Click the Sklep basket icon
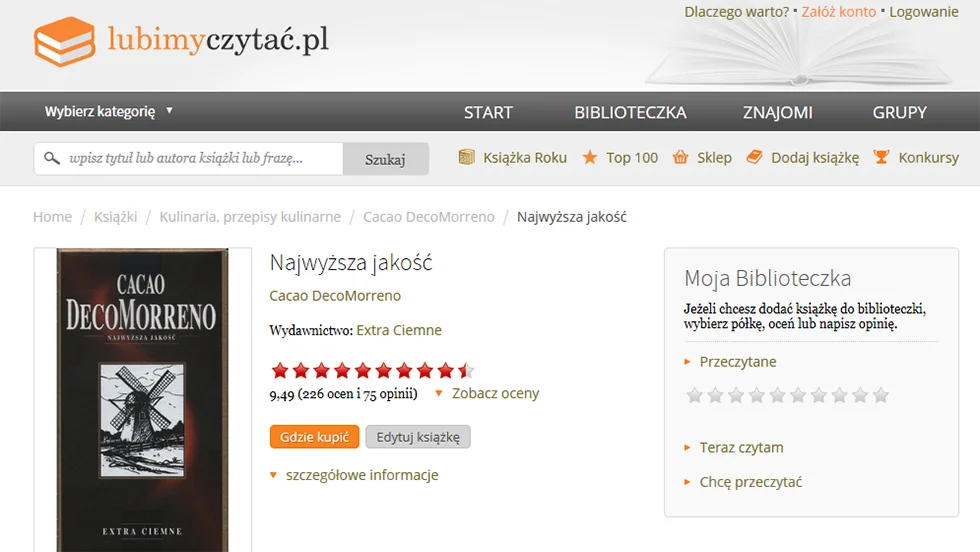 680,157
